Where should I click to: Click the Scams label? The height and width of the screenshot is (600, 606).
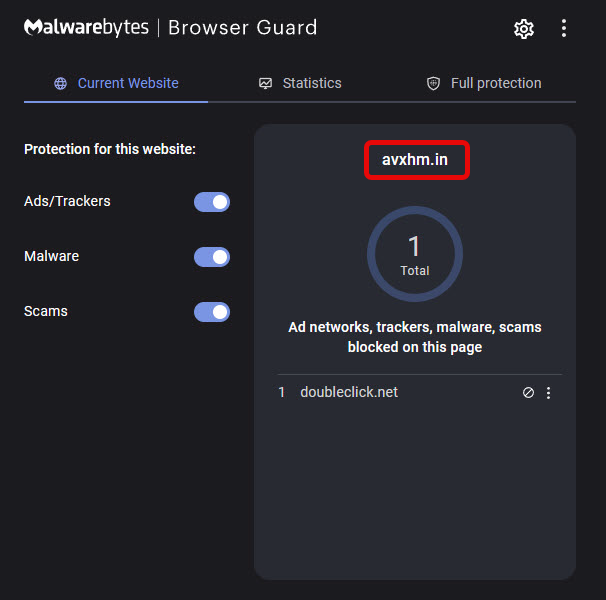[x=46, y=311]
